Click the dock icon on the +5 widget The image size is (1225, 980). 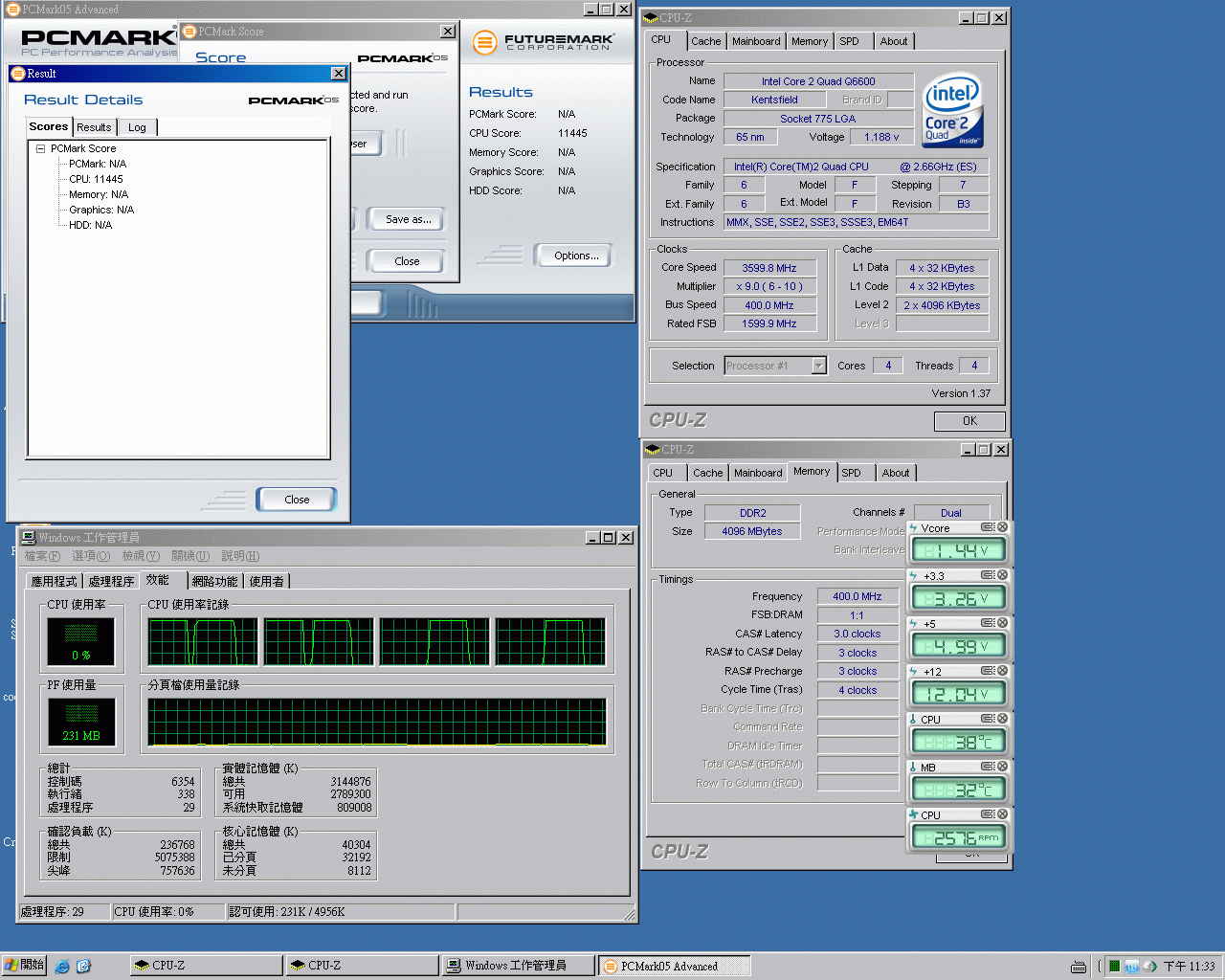click(x=988, y=623)
